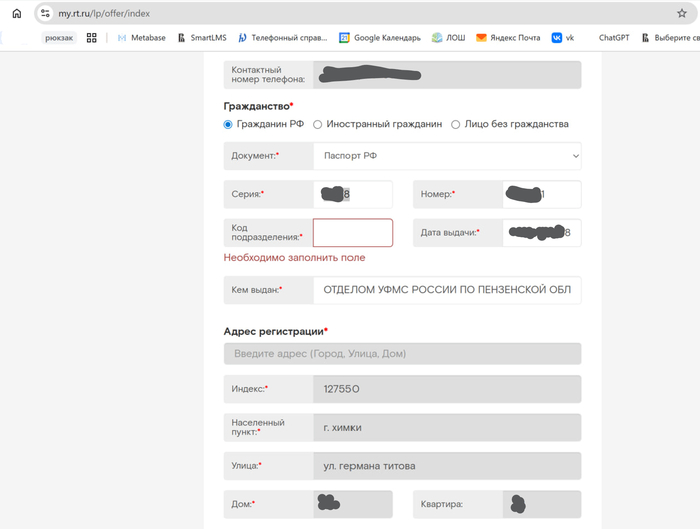Expand the Документ dropdown (Паспорт РФ)

tap(446, 156)
